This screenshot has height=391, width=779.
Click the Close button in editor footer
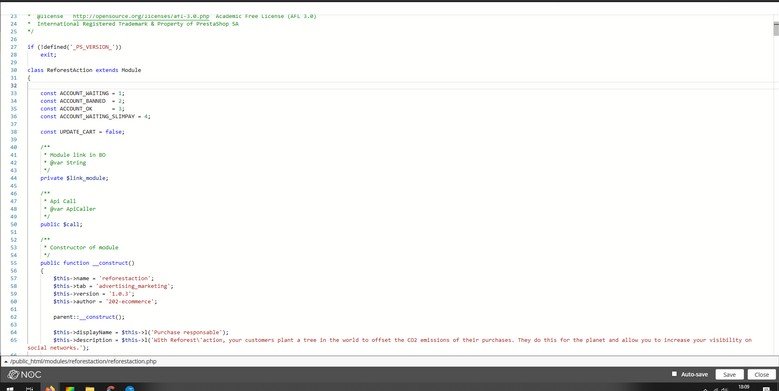(x=761, y=375)
